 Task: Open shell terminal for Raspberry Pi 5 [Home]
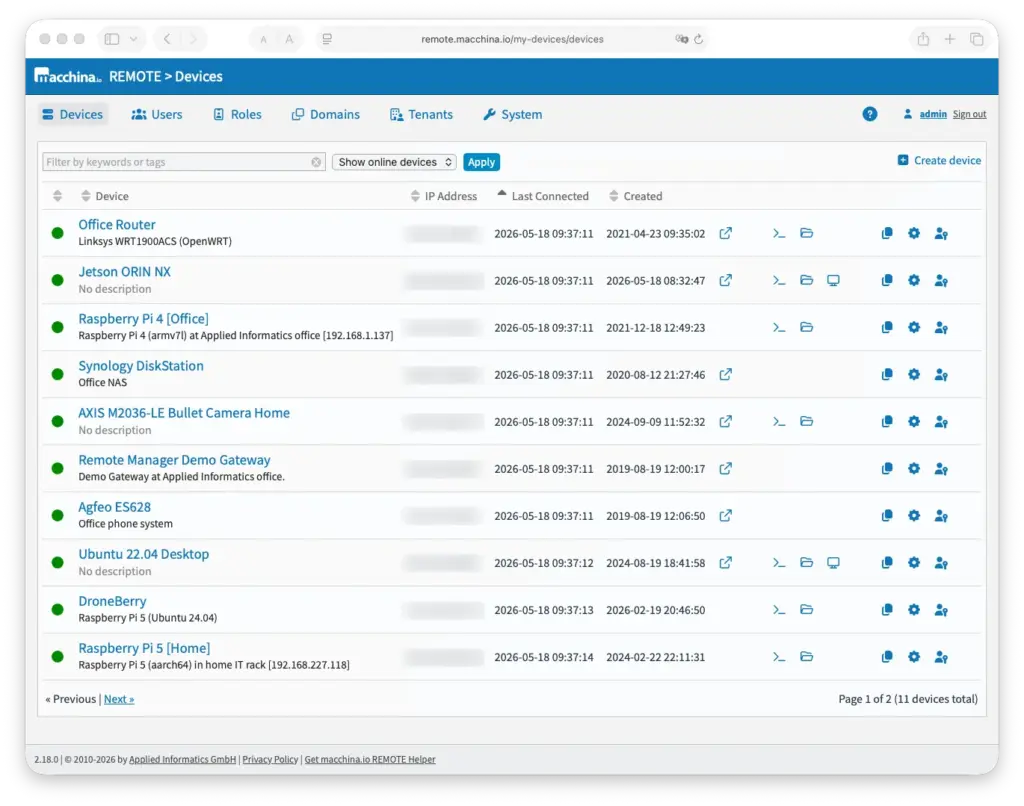(778, 656)
